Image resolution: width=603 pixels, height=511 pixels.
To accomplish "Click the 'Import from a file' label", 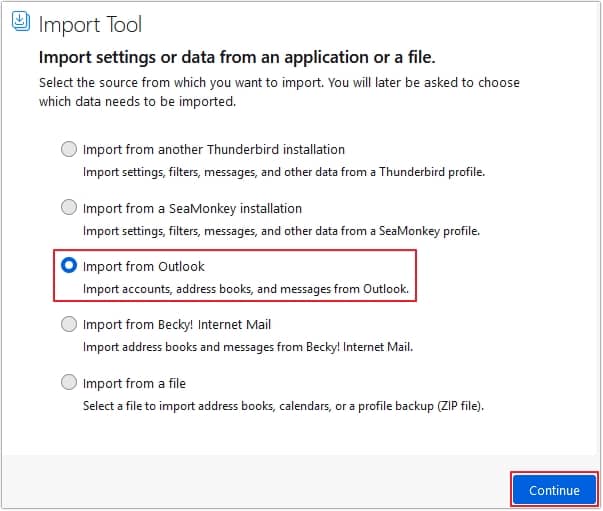I will (134, 383).
